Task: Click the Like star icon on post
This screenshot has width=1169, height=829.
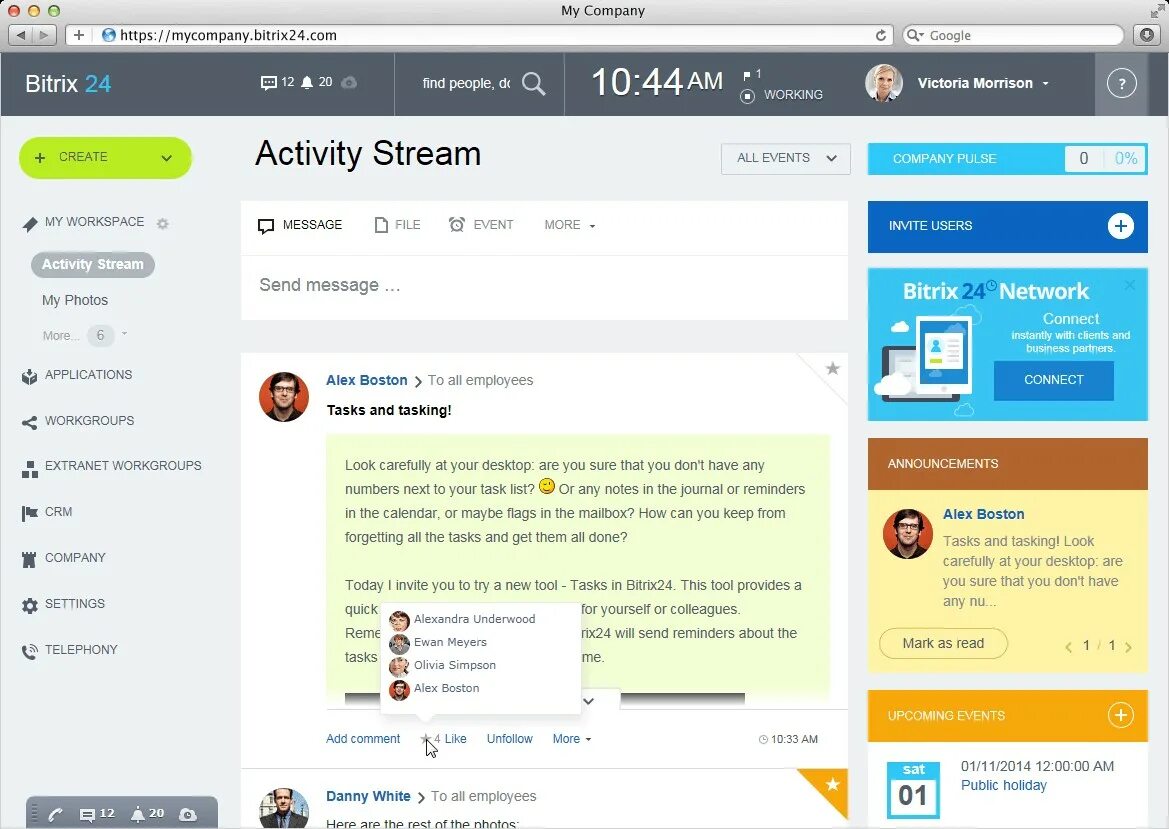Action: pos(426,739)
